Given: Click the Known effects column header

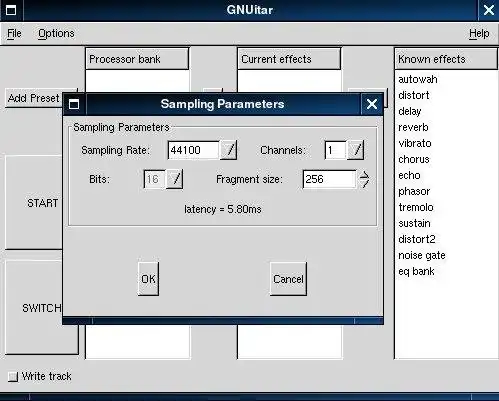Looking at the screenshot, I should coord(446,59).
